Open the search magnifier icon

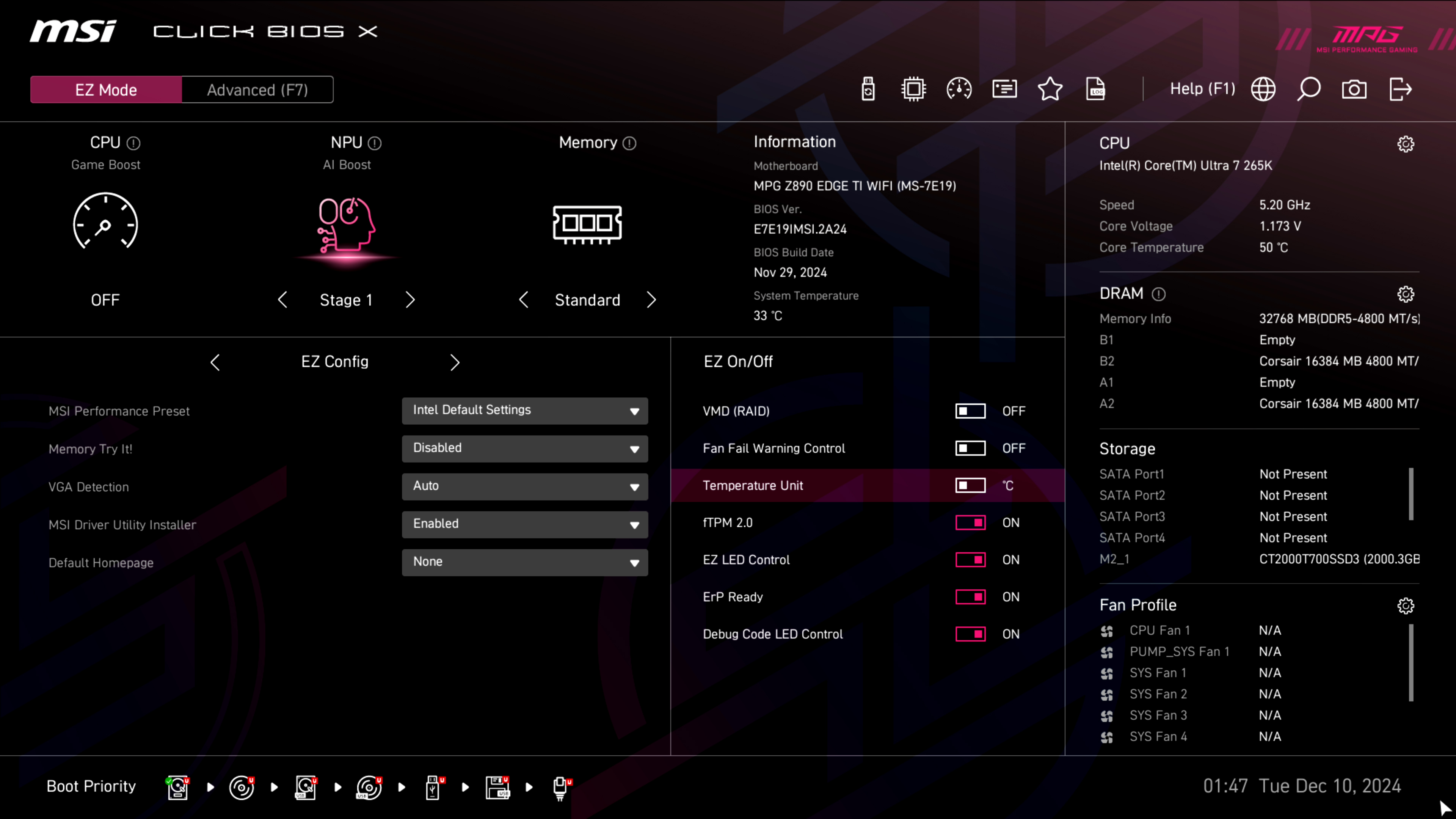coord(1309,89)
